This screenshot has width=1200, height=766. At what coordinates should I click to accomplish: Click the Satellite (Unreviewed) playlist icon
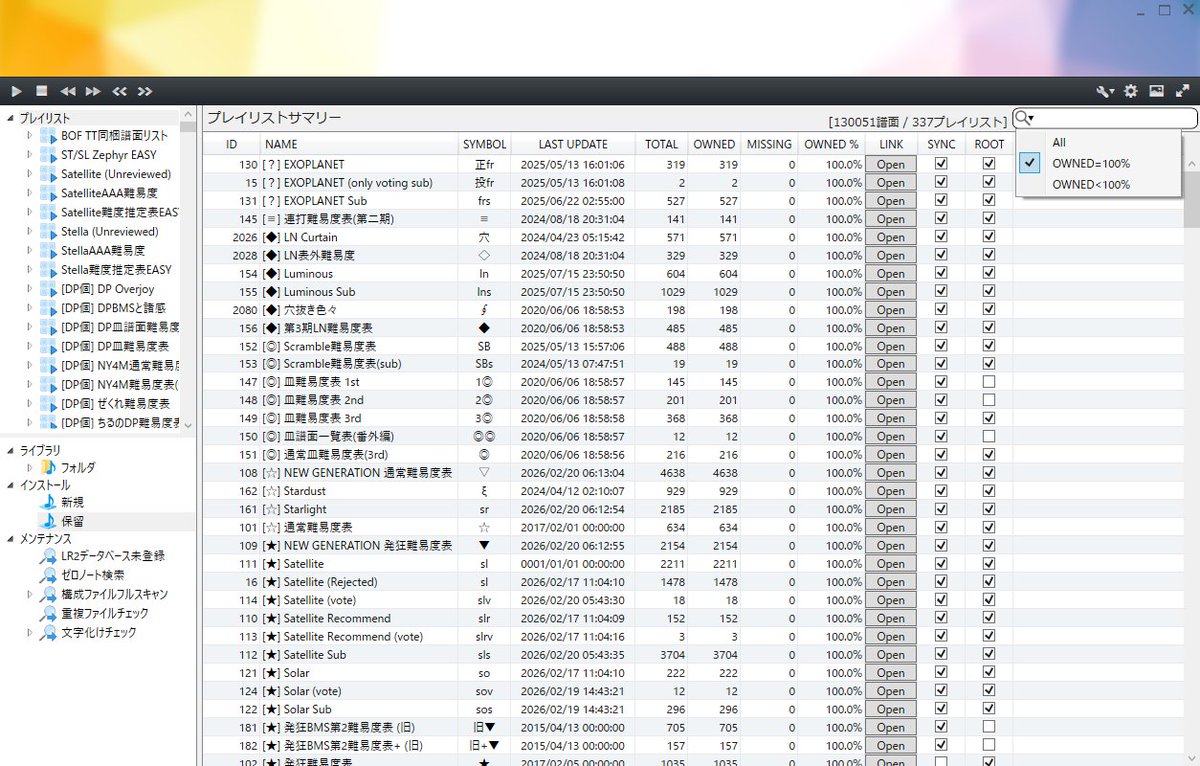[48, 174]
